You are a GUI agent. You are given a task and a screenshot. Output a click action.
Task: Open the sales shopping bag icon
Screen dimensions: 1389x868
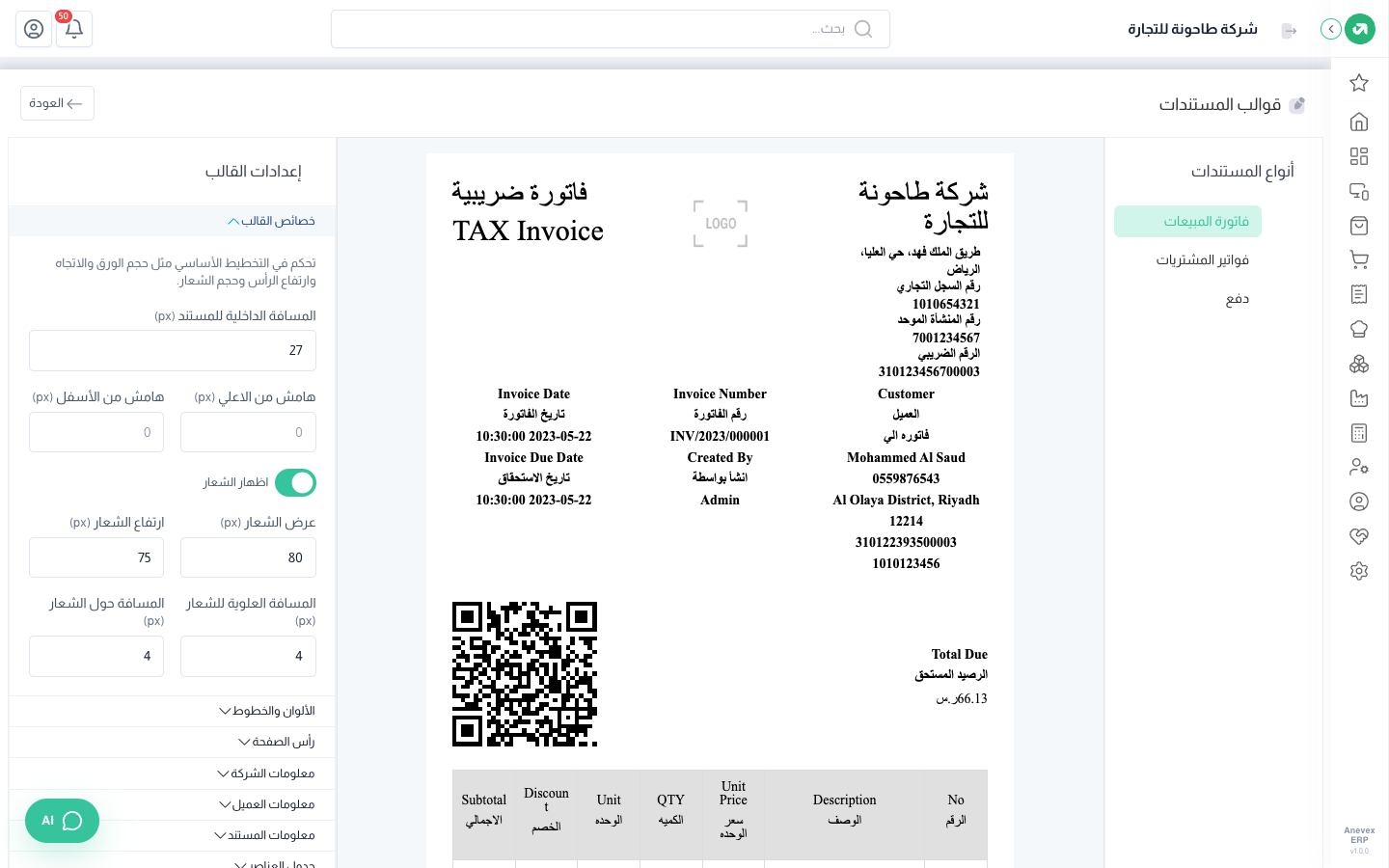point(1359,226)
